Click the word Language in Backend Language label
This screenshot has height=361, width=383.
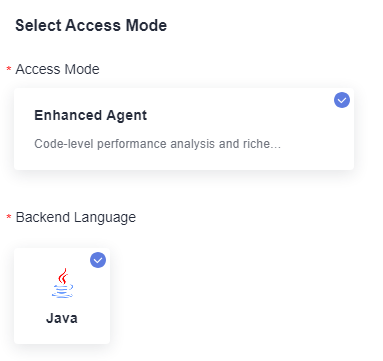pyautogui.click(x=105, y=218)
